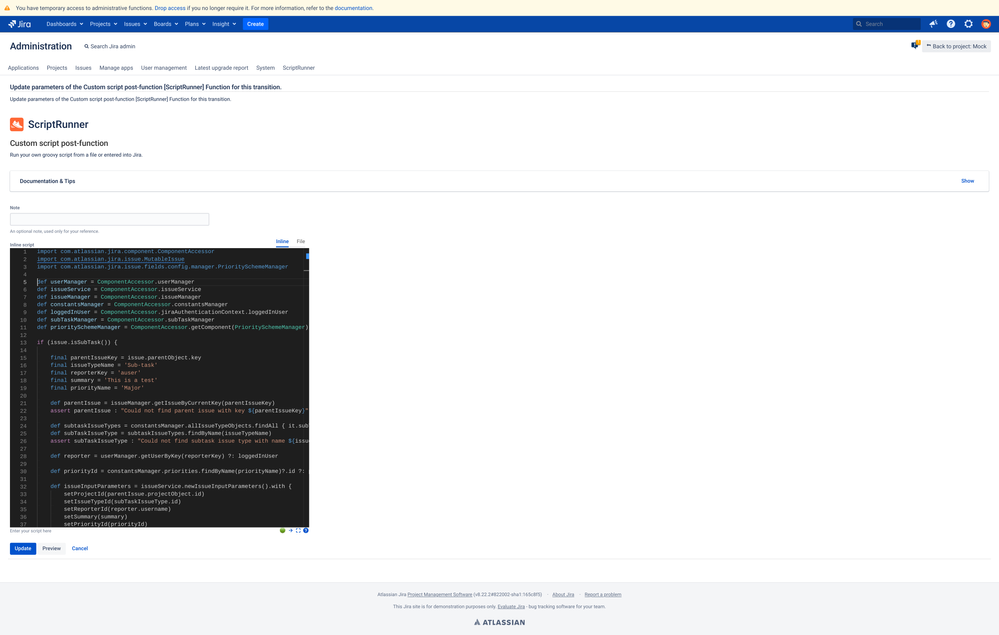Viewport: 999px width, 635px height.
Task: Focus the header Search field
Action: [x=887, y=24]
